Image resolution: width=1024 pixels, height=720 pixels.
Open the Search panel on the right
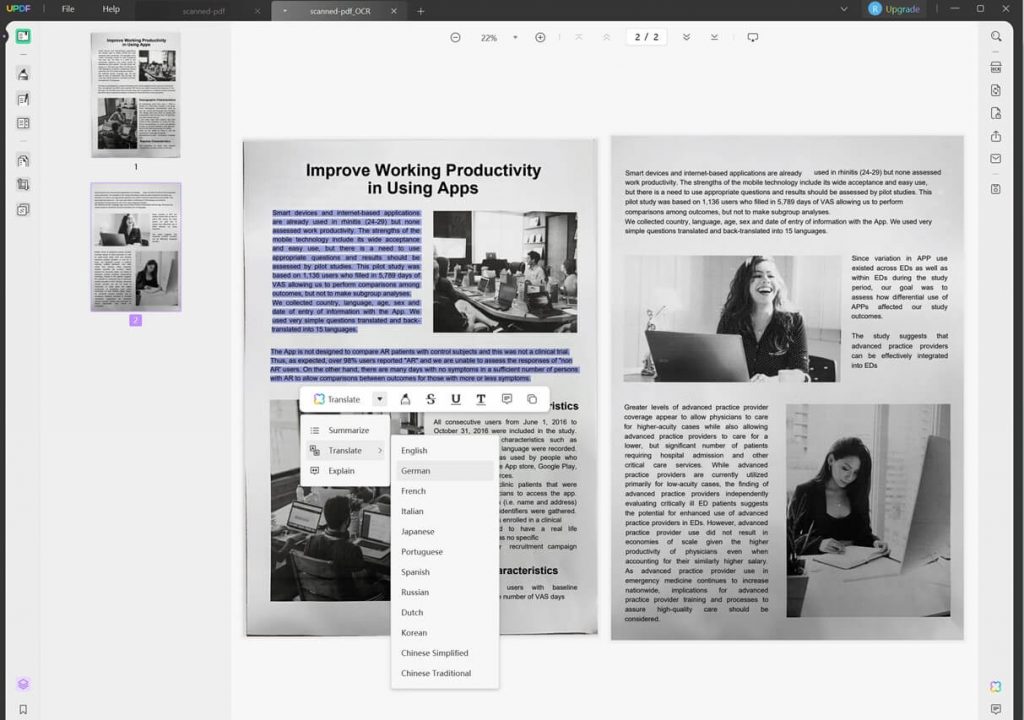click(995, 36)
